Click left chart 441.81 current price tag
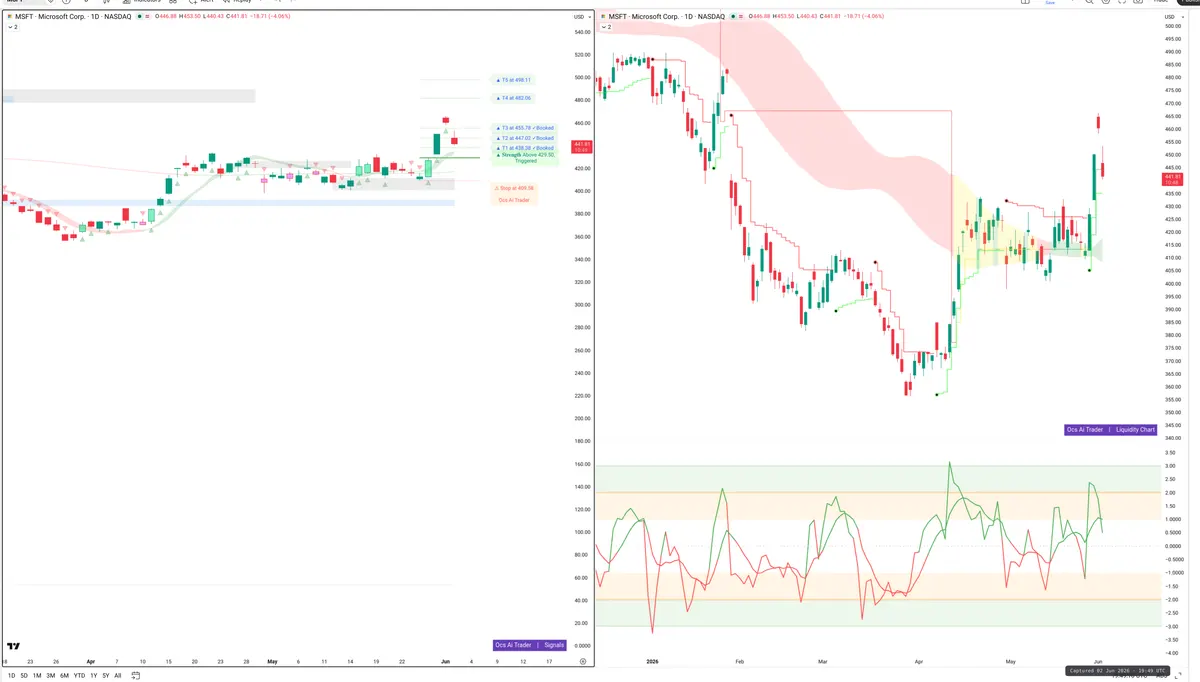Screen dimensions: 1200x682 (x=580, y=146)
